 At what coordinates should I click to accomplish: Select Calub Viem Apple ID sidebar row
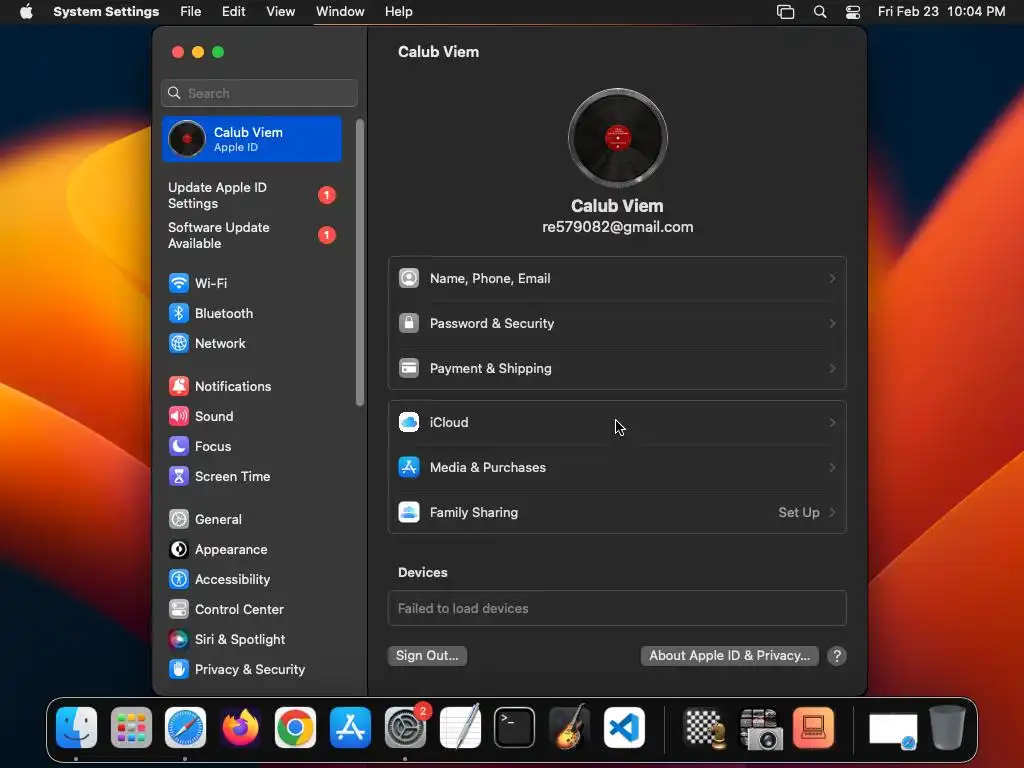pos(252,139)
